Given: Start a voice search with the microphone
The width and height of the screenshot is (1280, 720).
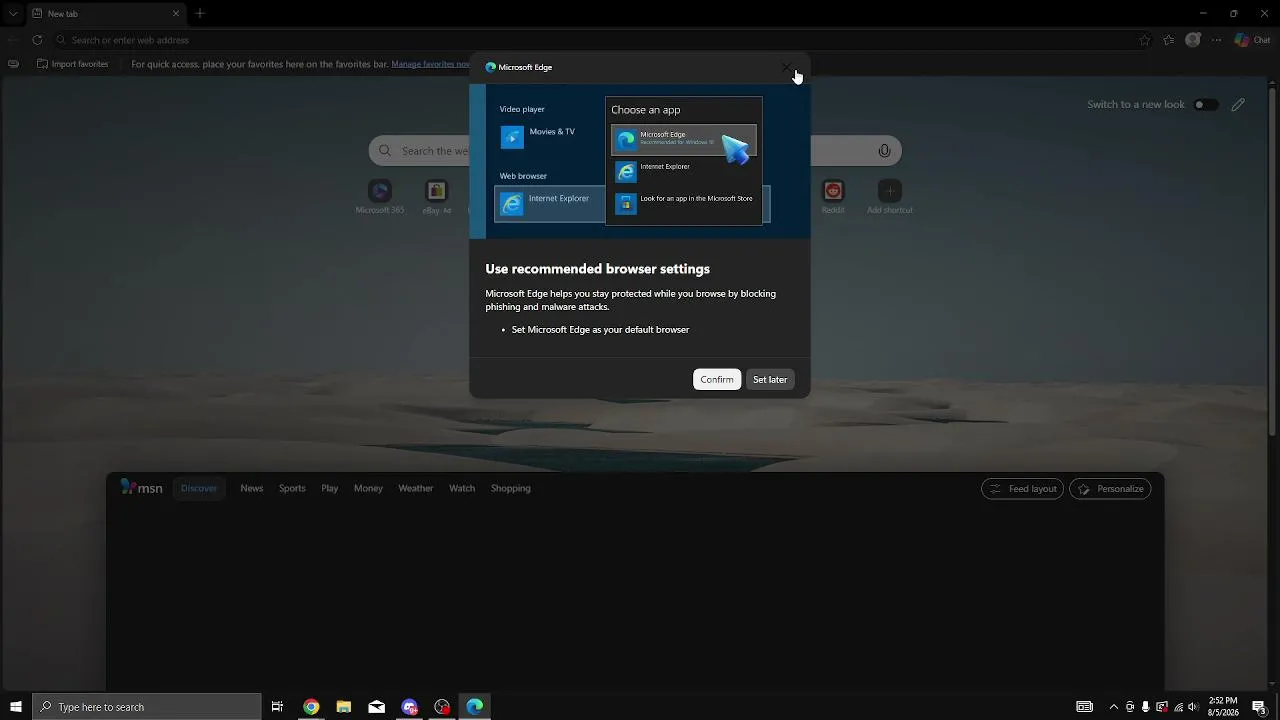Looking at the screenshot, I should click(x=884, y=151).
